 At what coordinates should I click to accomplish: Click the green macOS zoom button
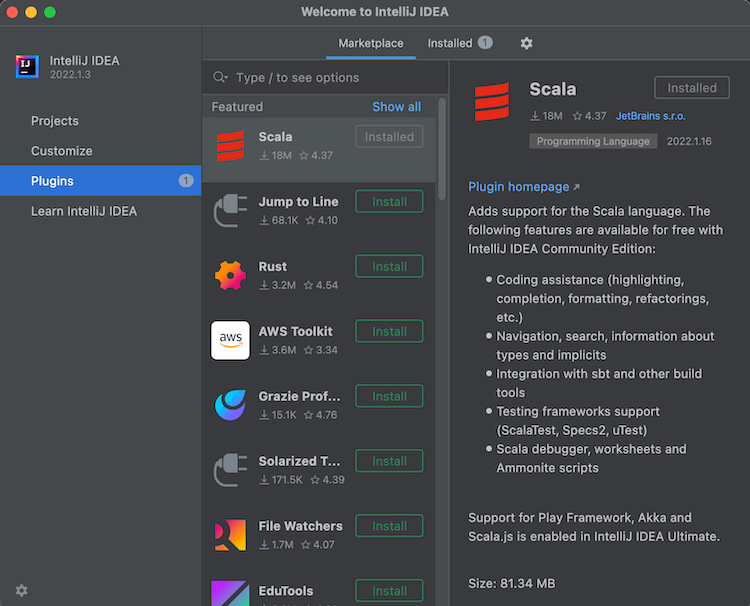pos(50,12)
